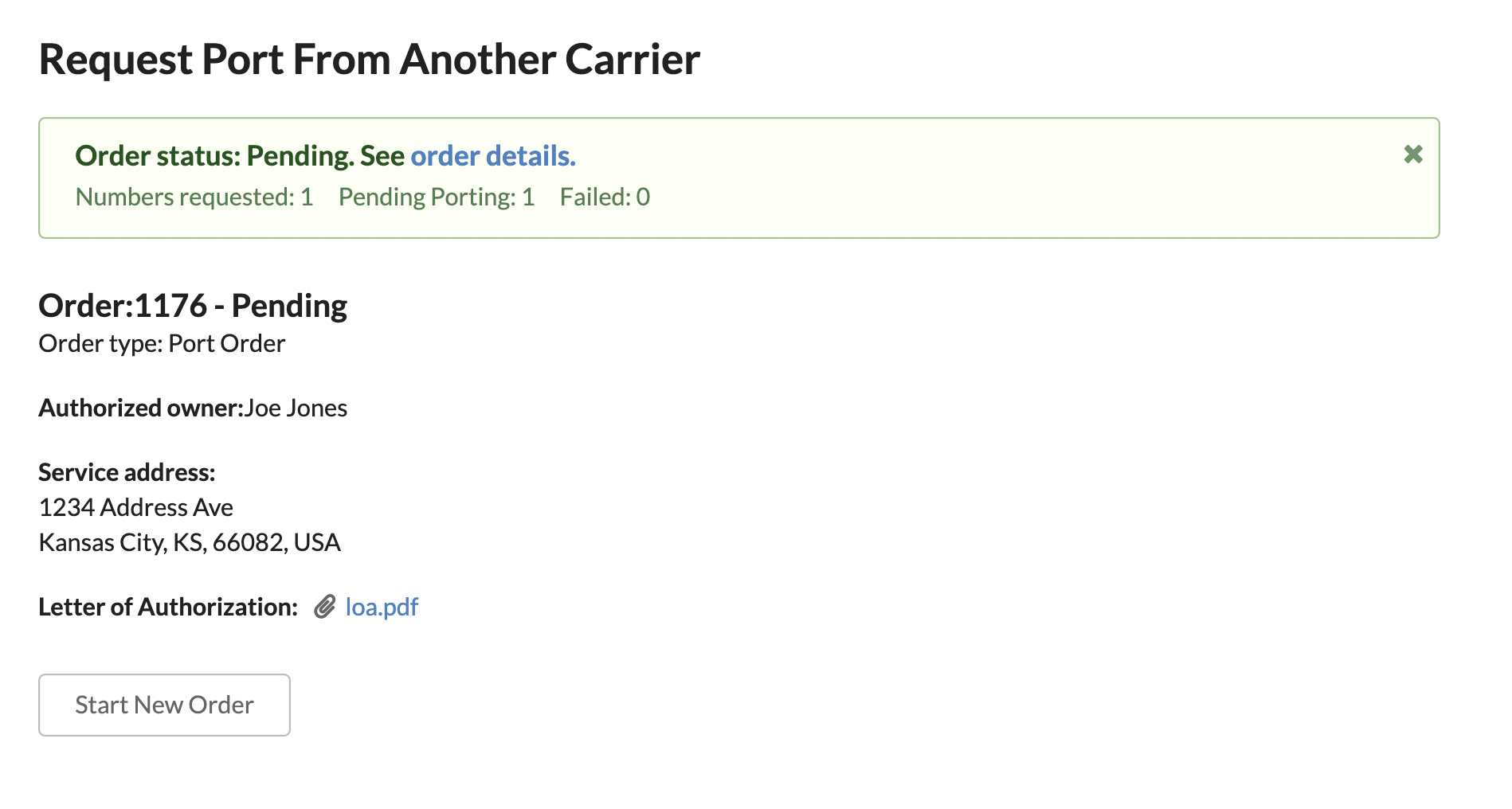Click the Order type: Port Order line
This screenshot has height=809, width=1512.
(x=162, y=344)
